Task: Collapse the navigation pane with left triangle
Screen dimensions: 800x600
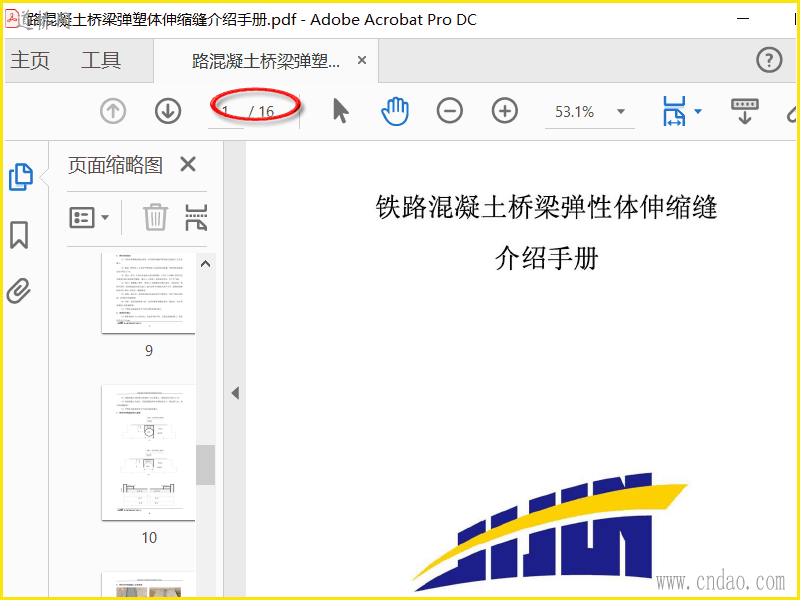Action: (x=235, y=393)
